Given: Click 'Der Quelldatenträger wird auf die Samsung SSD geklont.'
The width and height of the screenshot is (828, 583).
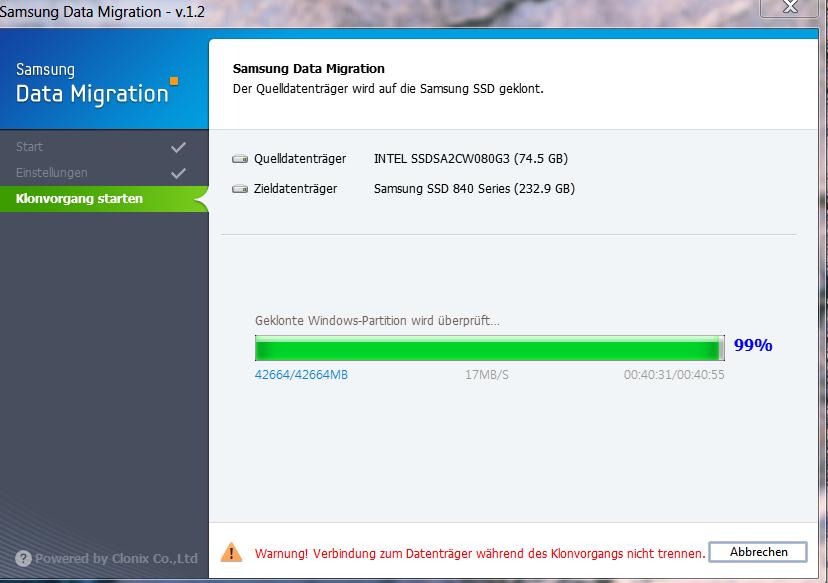Looking at the screenshot, I should 388,89.
